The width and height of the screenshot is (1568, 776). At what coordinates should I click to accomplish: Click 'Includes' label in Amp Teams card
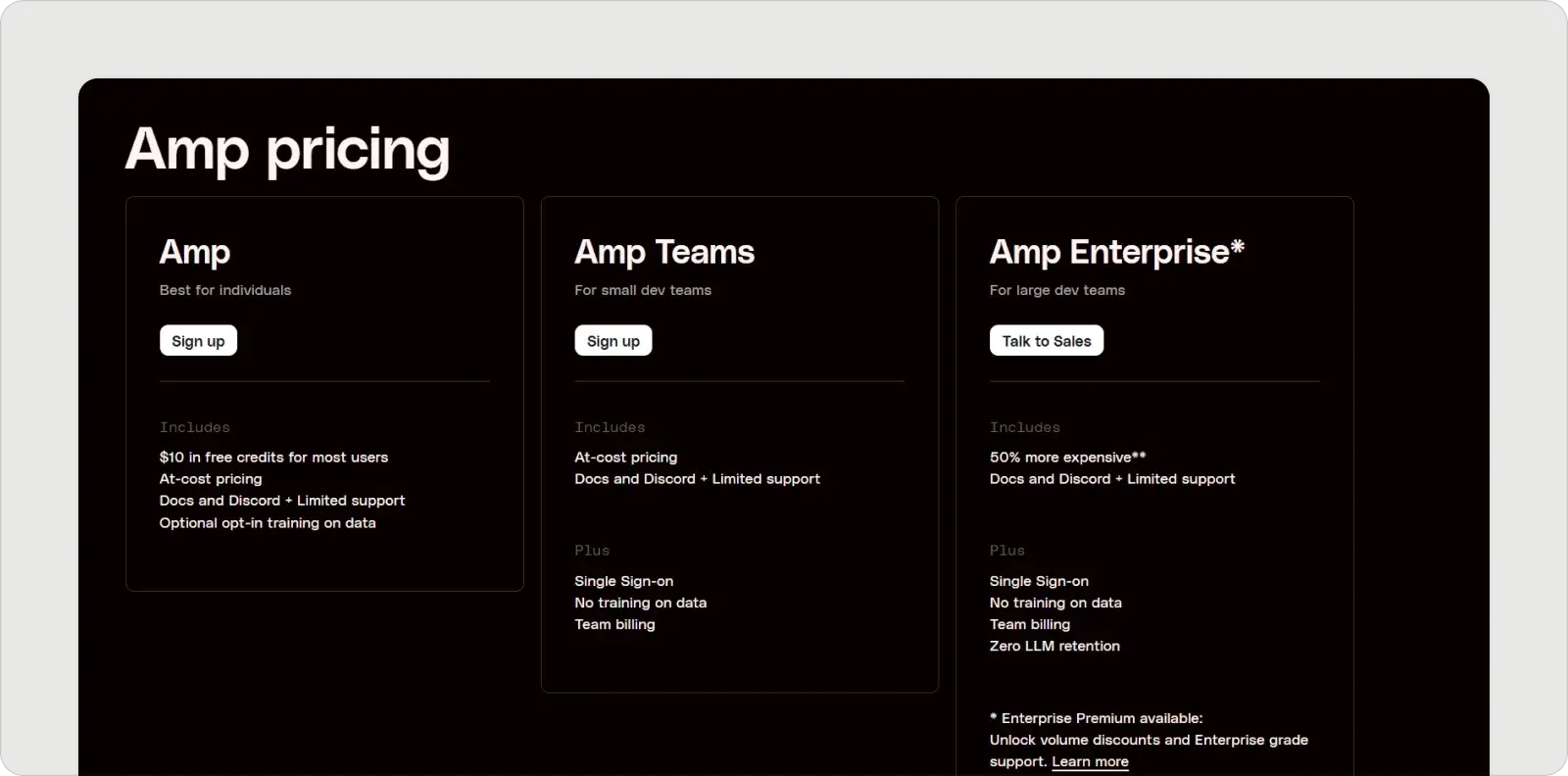click(610, 427)
